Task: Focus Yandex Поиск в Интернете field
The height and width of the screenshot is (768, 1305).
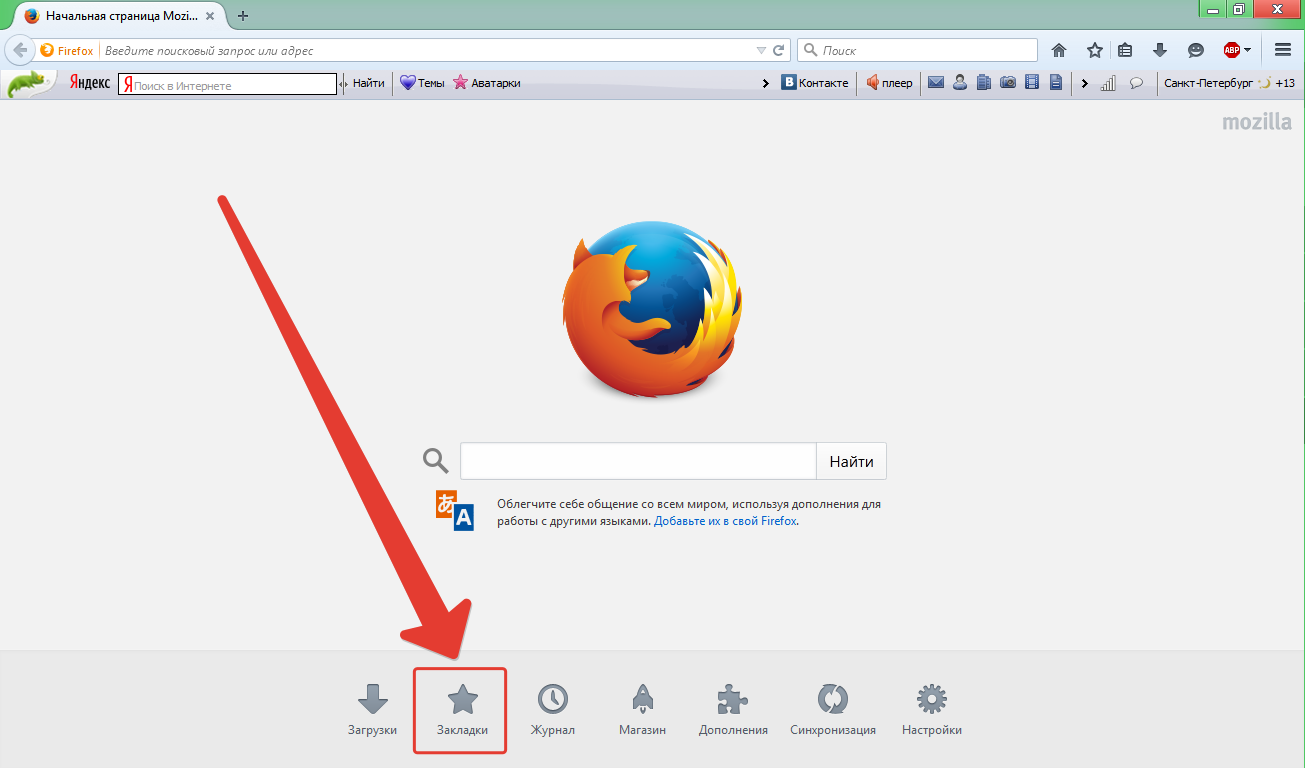Action: (227, 84)
